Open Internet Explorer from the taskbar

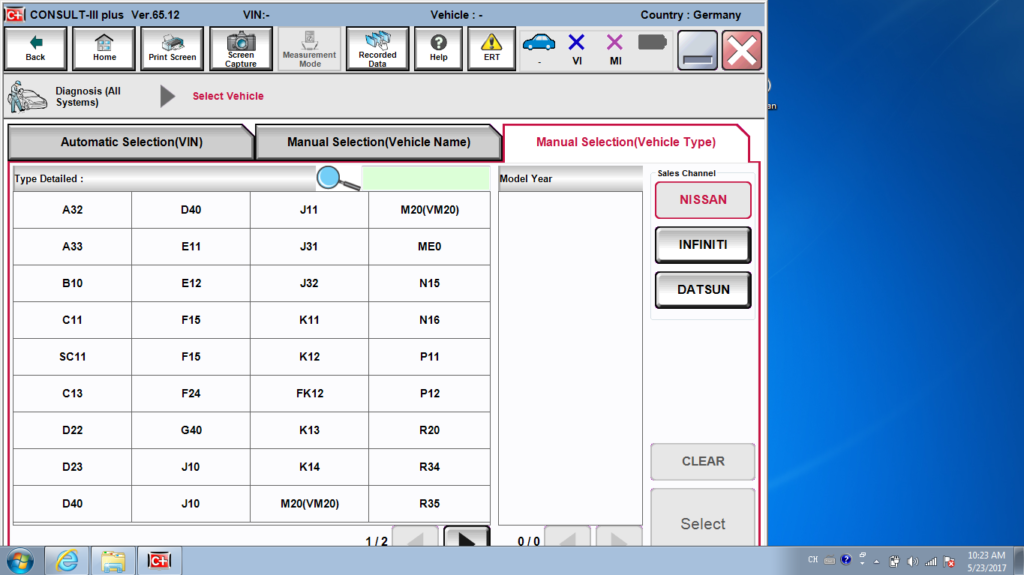(x=68, y=560)
